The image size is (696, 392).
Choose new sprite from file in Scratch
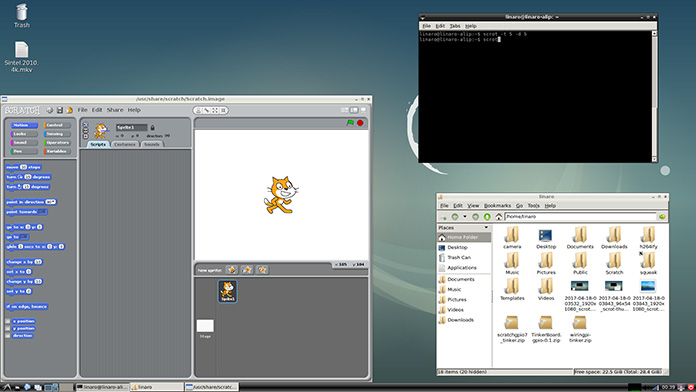247,270
